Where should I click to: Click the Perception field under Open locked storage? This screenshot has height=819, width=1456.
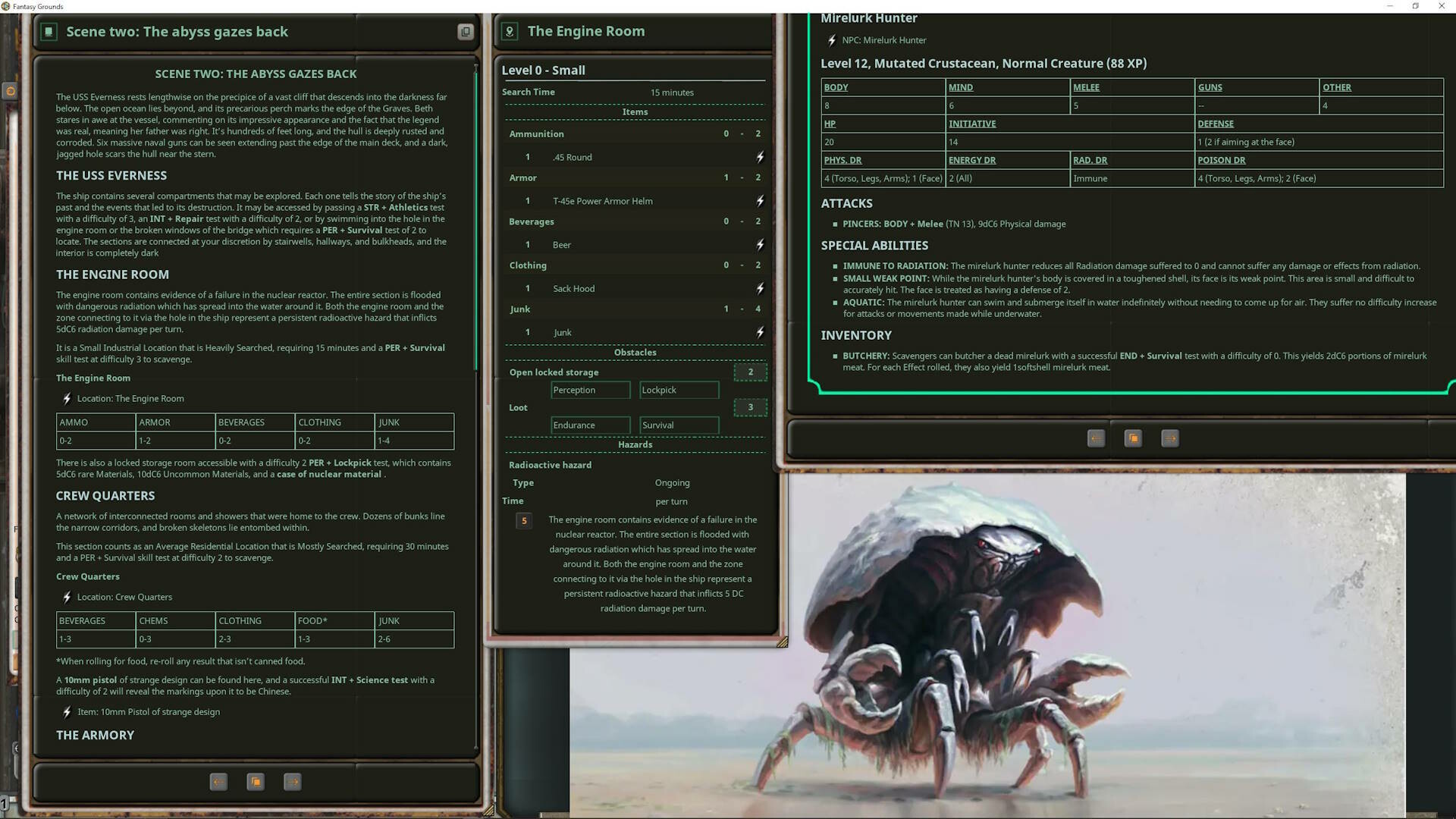point(590,389)
